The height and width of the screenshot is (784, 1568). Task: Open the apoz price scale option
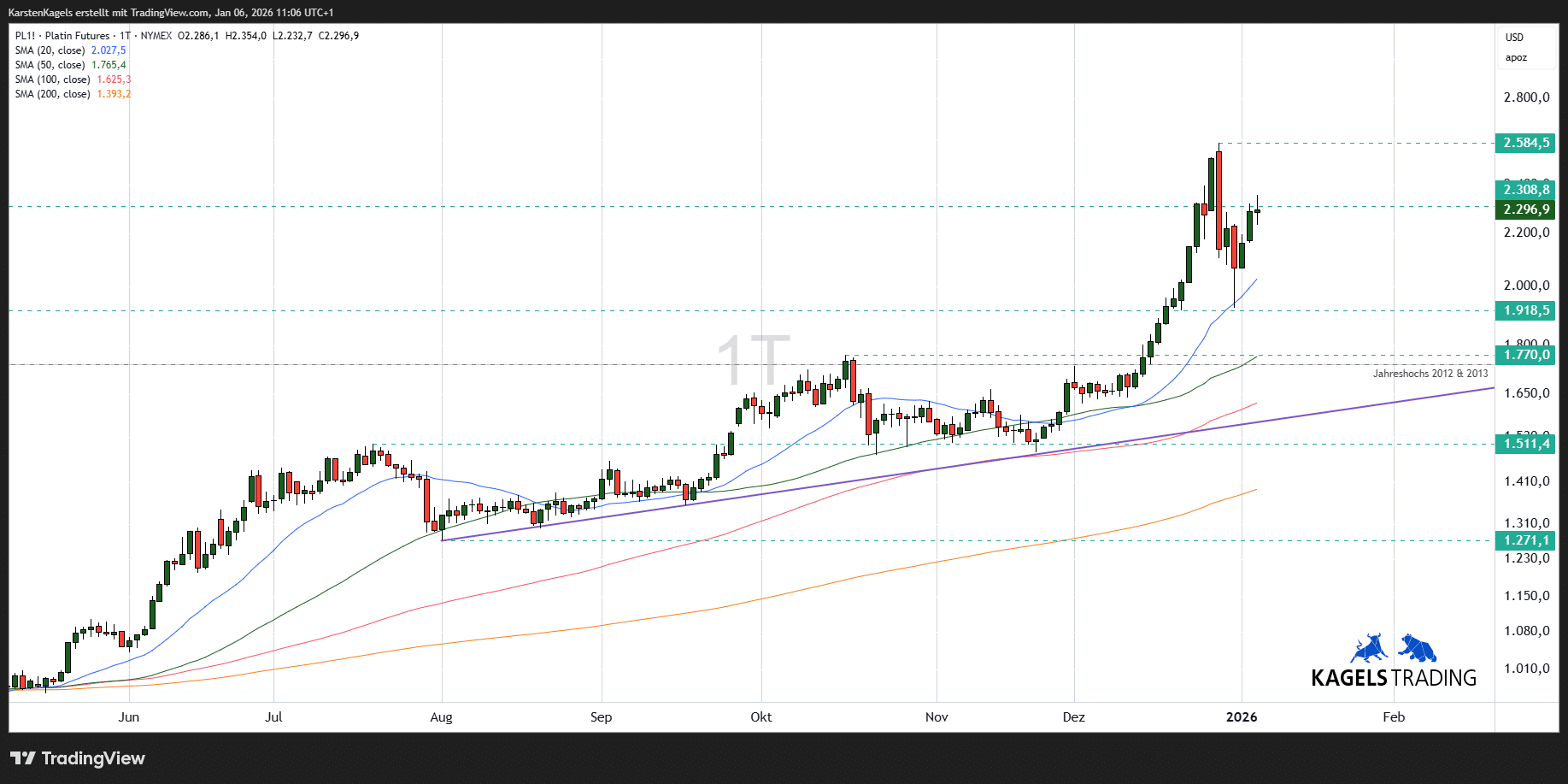[1516, 58]
